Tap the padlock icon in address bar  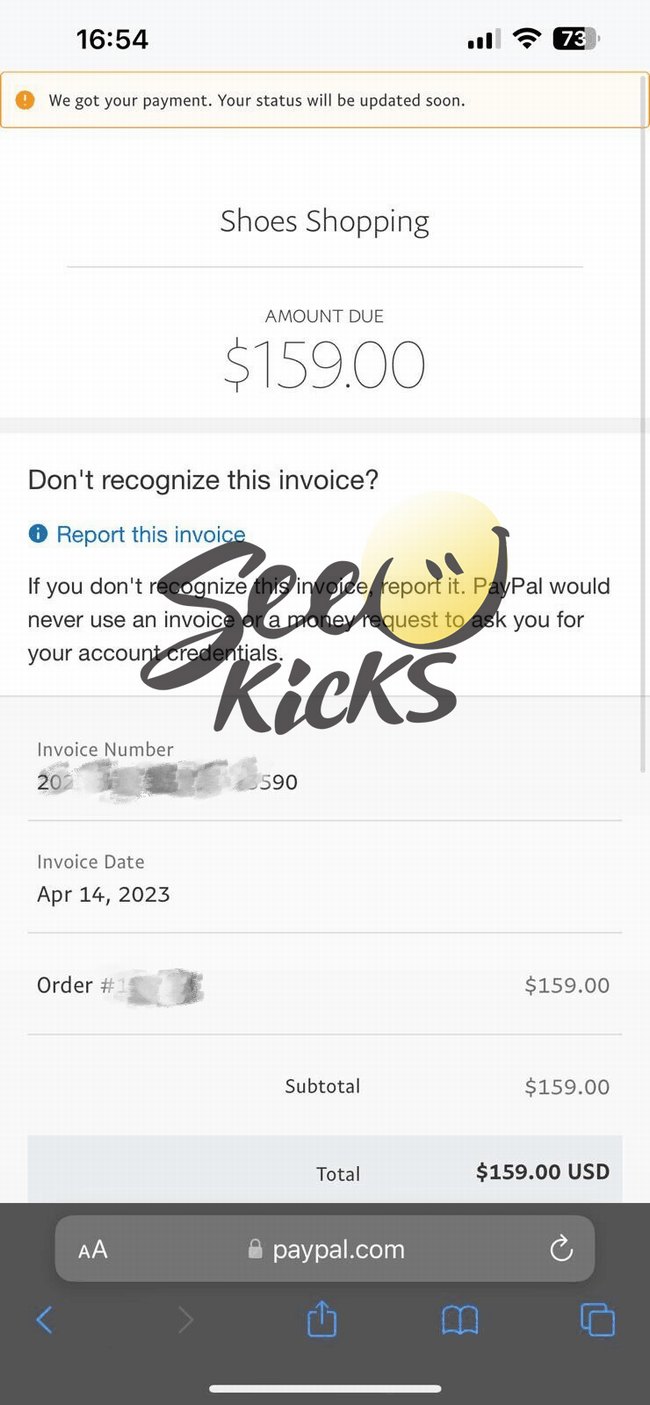pos(255,1250)
